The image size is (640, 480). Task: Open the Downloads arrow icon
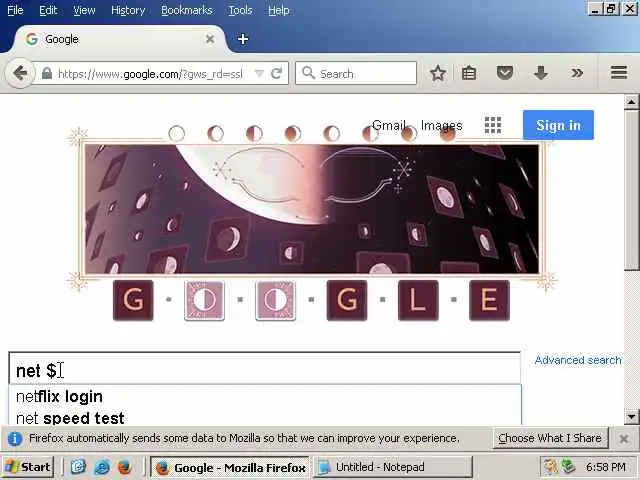(541, 73)
